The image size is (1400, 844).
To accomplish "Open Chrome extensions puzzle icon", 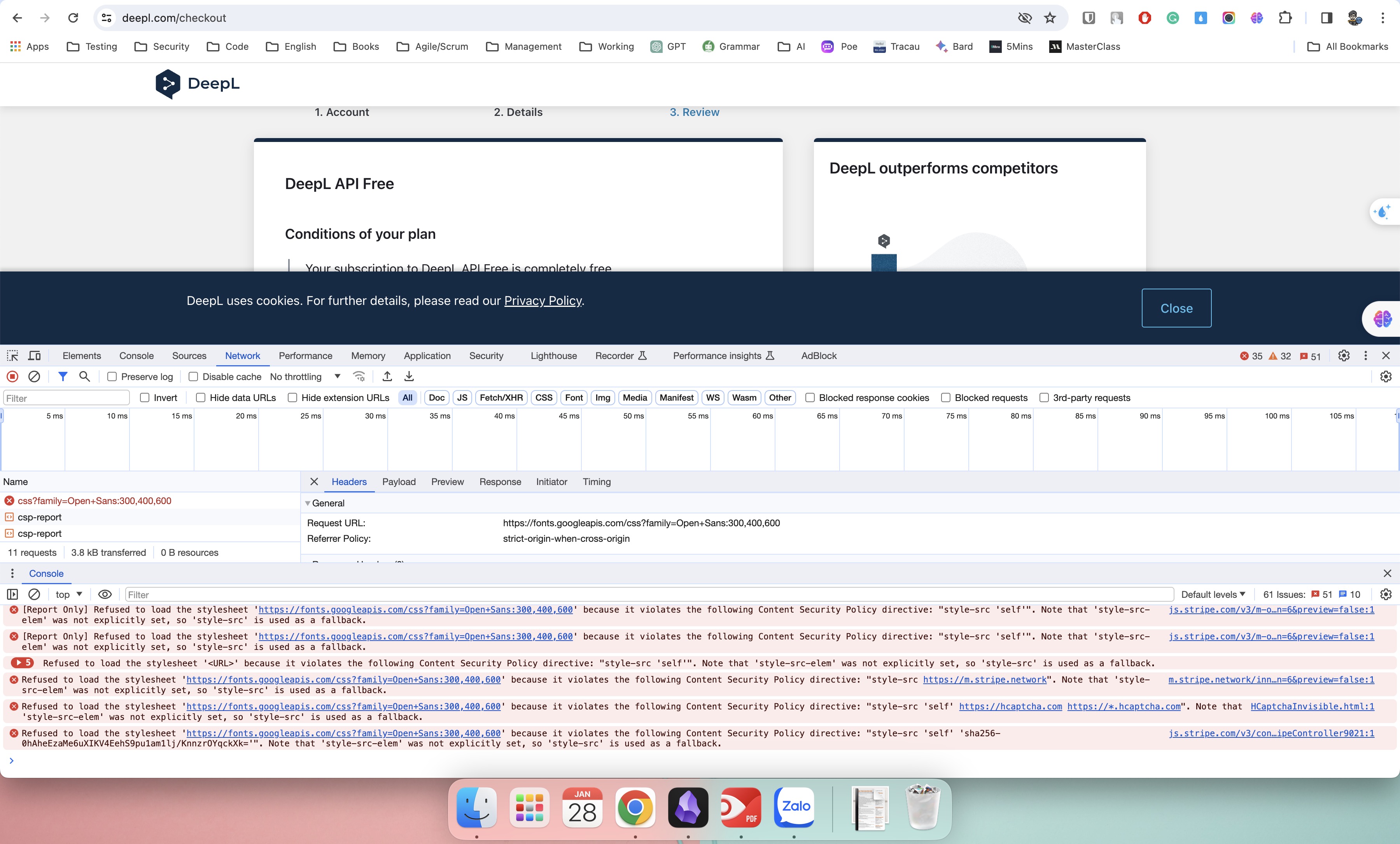I will point(1285,18).
